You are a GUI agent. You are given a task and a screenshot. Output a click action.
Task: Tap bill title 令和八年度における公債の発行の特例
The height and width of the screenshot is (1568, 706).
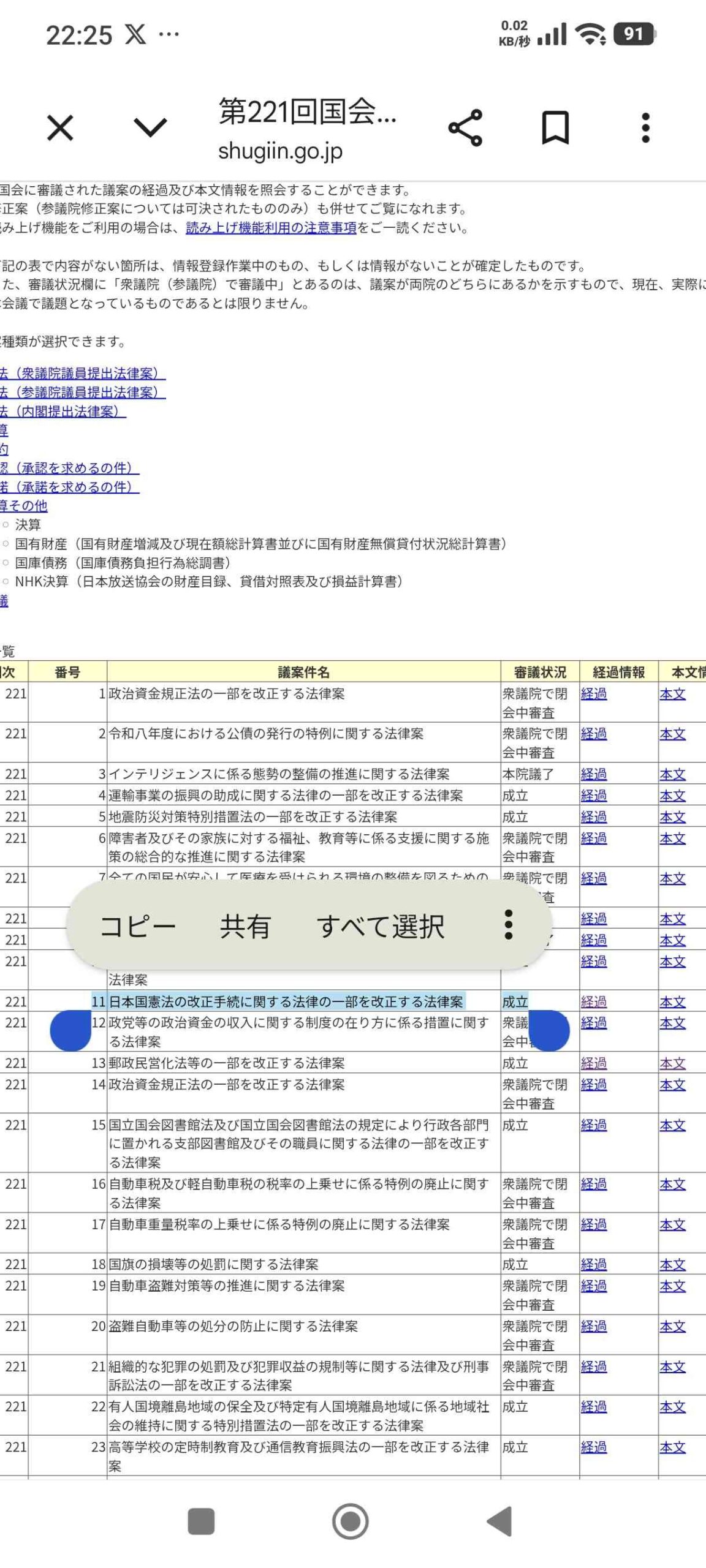(266, 734)
